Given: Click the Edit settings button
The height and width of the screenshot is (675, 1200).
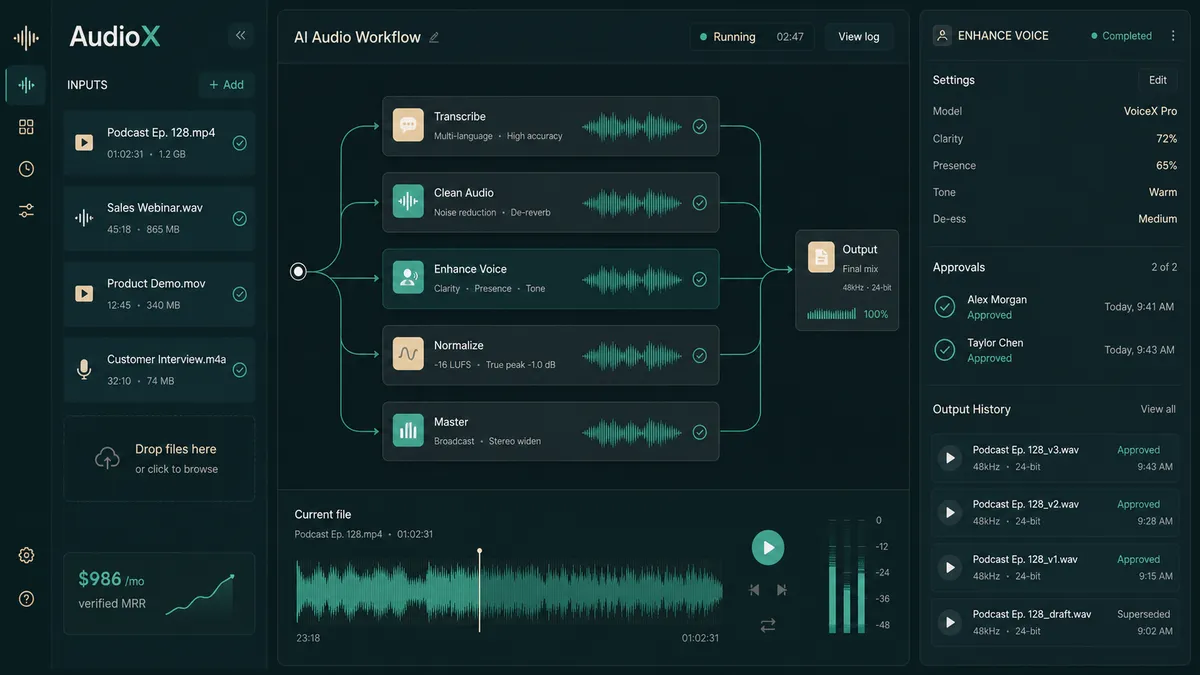Looking at the screenshot, I should pos(1158,80).
